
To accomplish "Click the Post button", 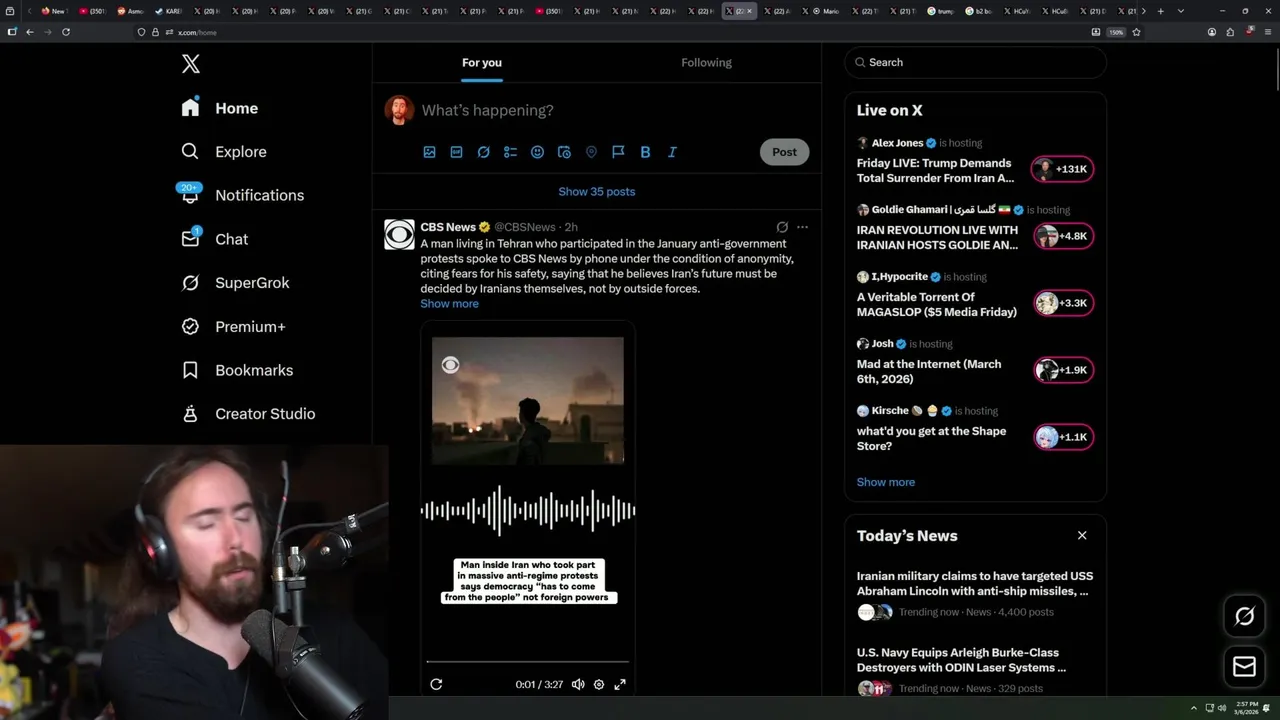I will (x=784, y=152).
